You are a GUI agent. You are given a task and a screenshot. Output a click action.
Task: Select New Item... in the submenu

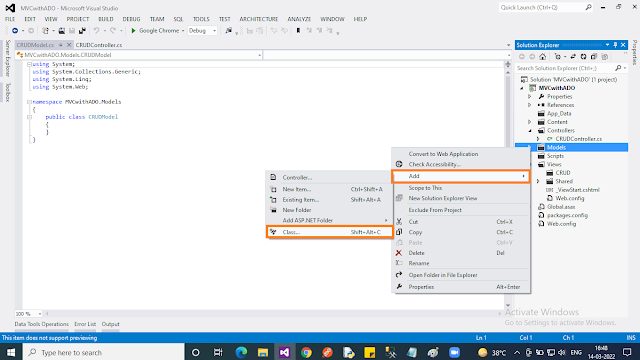329,189
